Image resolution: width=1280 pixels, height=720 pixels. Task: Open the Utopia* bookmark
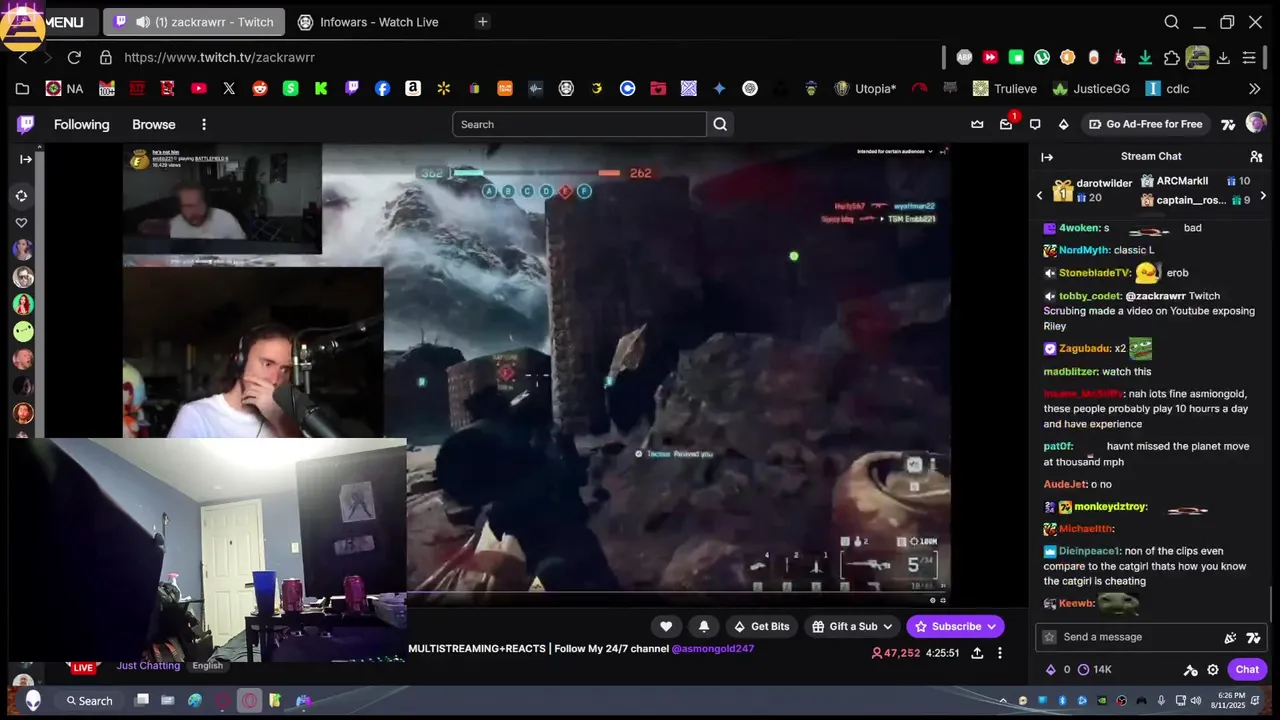[865, 88]
